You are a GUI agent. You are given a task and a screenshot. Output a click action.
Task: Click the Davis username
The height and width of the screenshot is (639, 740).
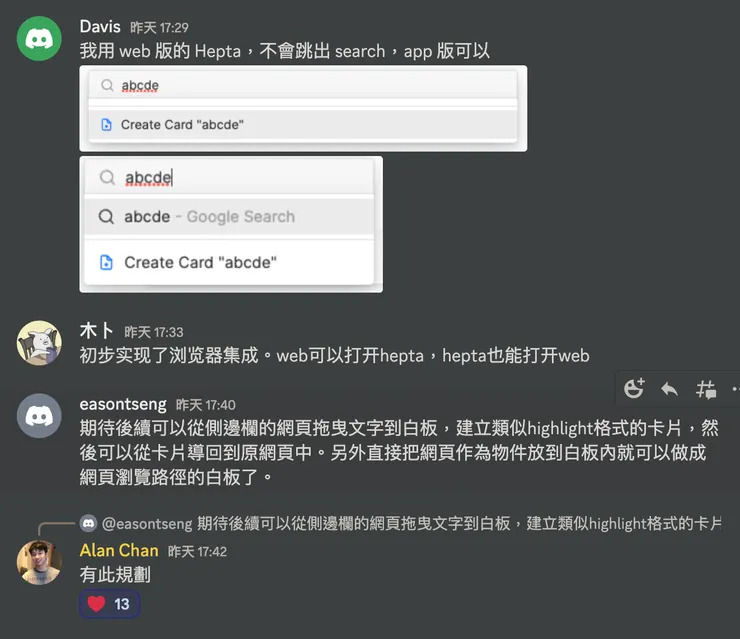[100, 27]
